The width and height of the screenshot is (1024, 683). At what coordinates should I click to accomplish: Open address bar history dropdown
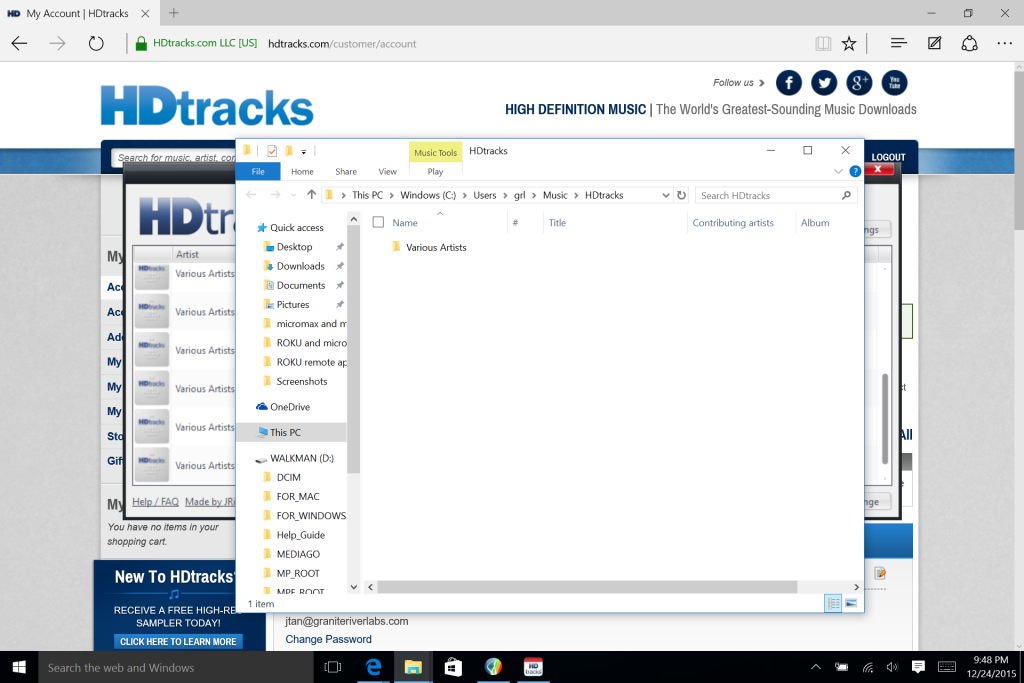[665, 195]
